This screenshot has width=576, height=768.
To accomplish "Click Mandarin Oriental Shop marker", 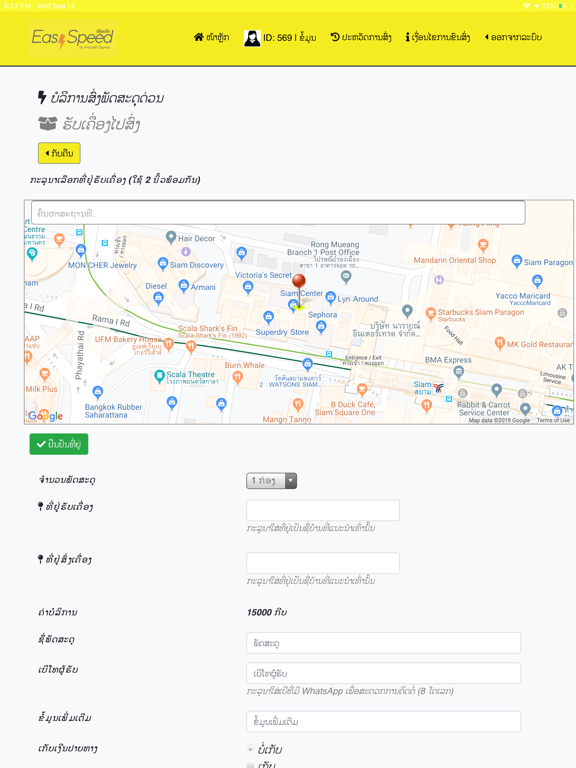I will tap(483, 245).
